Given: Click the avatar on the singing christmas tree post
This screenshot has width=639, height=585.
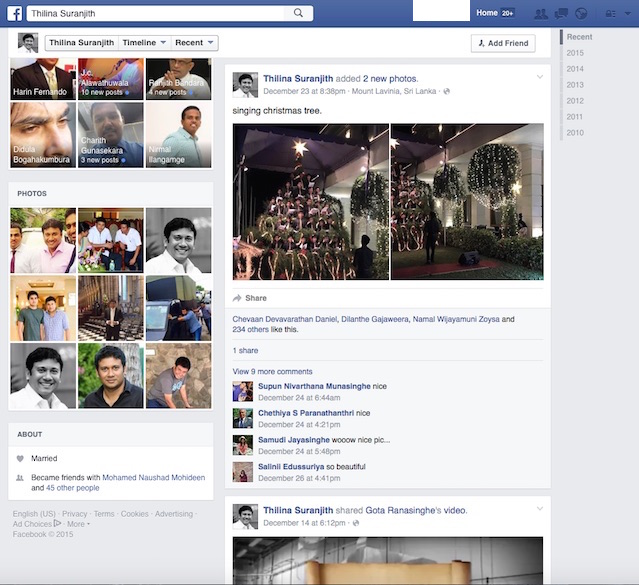Looking at the screenshot, I should click(x=245, y=85).
